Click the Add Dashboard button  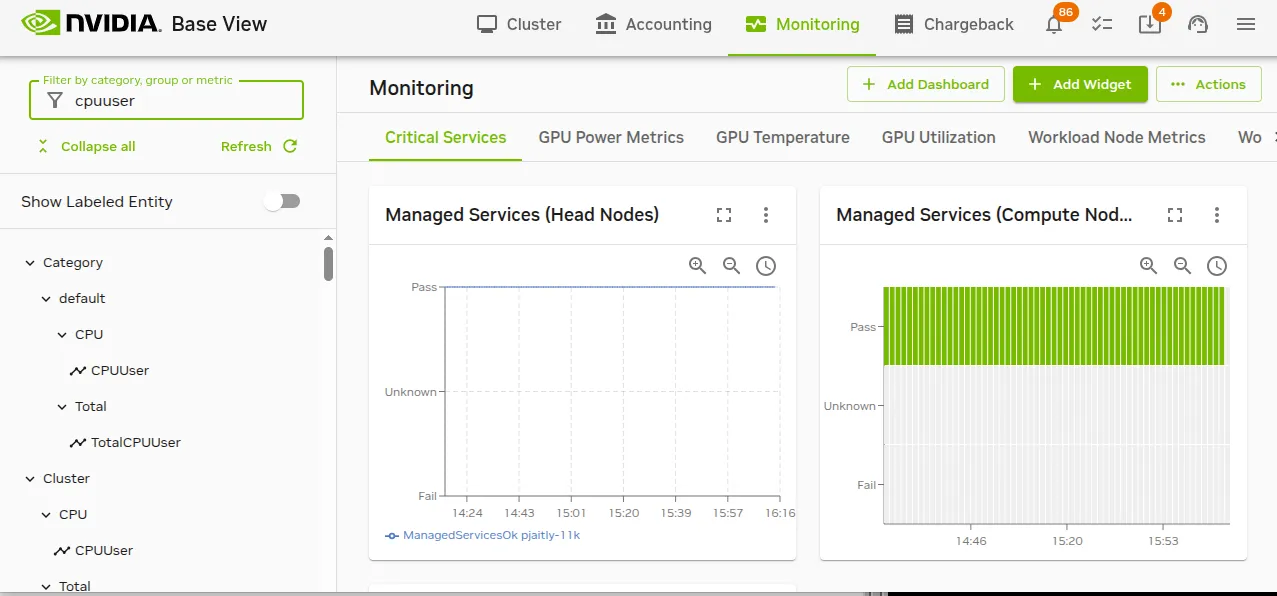pos(925,84)
